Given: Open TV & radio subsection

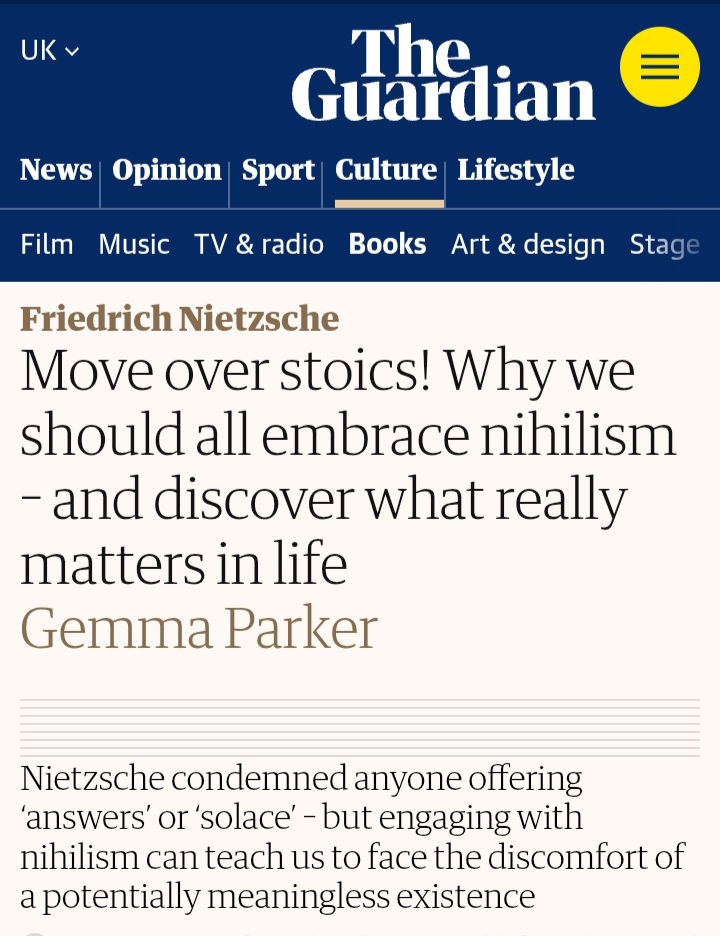Looking at the screenshot, I should [x=259, y=245].
